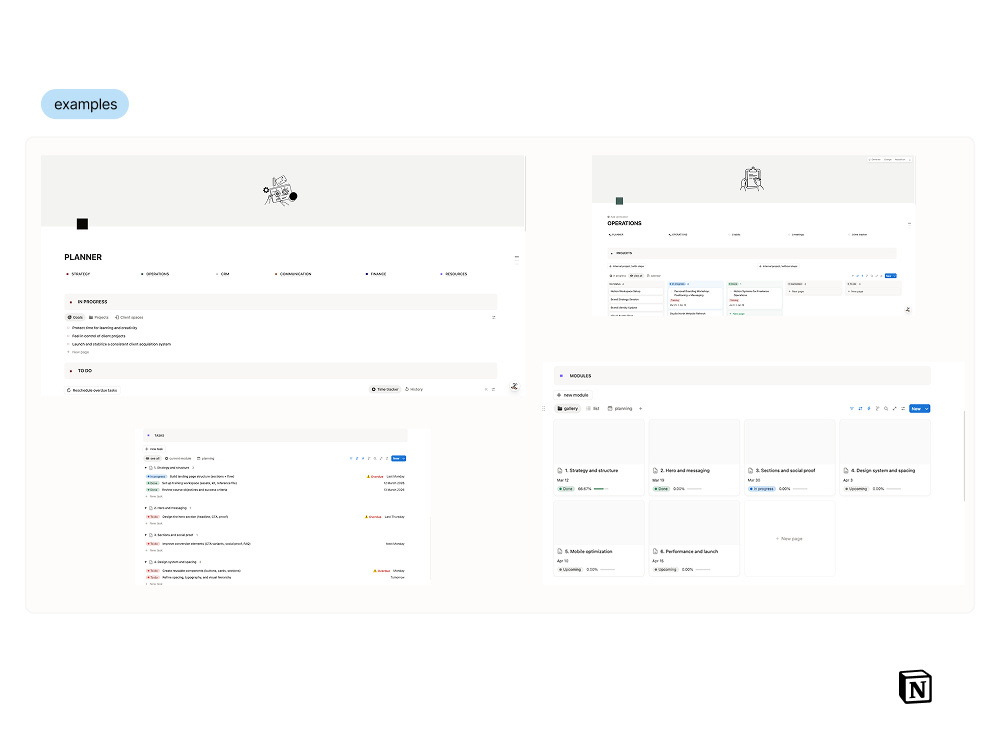The image size is (1000, 750).
Task: Select the current module tab in Tasks
Action: [179, 459]
